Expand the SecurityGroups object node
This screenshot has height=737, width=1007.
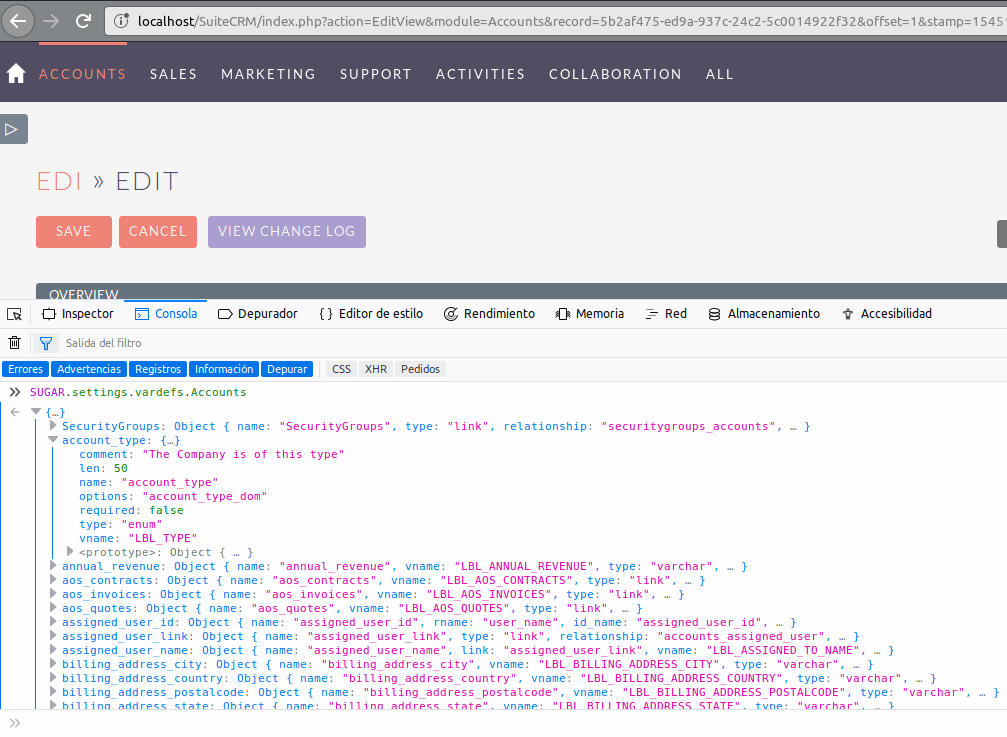click(x=53, y=426)
